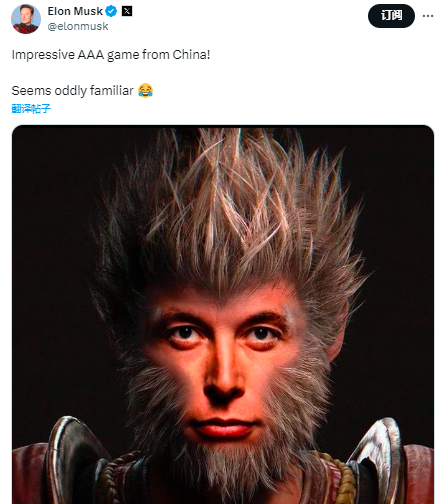
Task: Click the 订阅 subscribe button
Action: (x=391, y=16)
